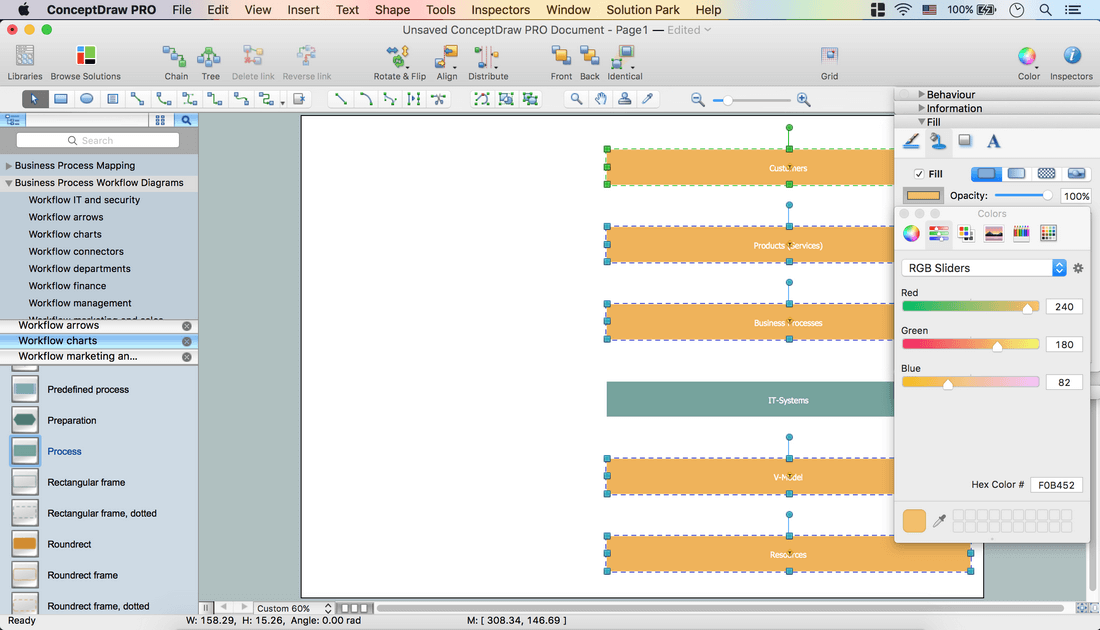1100x630 pixels.
Task: Open the Shape menu
Action: tap(392, 10)
